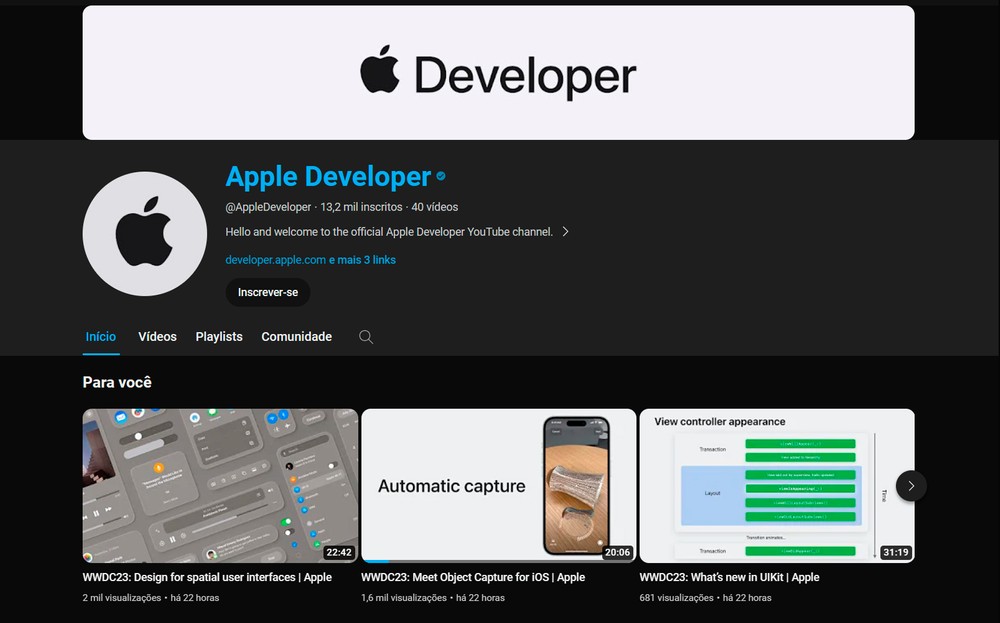Open the channel search magnifier icon
This screenshot has width=1000, height=623.
click(x=366, y=337)
